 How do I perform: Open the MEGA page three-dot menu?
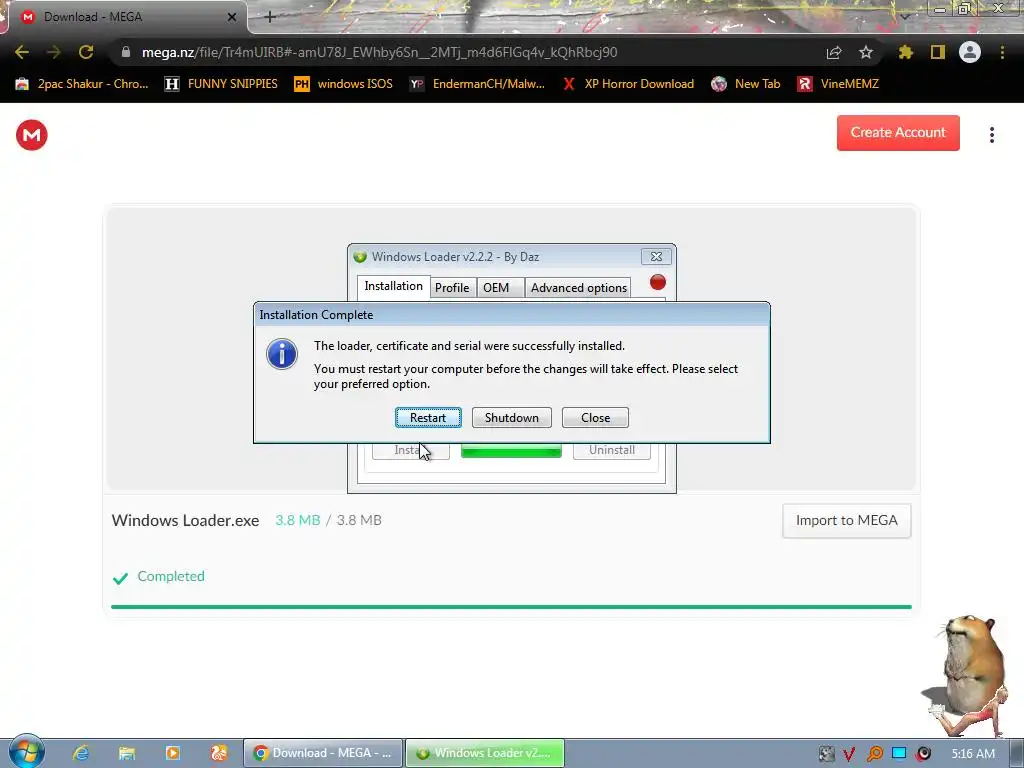pyautogui.click(x=991, y=135)
